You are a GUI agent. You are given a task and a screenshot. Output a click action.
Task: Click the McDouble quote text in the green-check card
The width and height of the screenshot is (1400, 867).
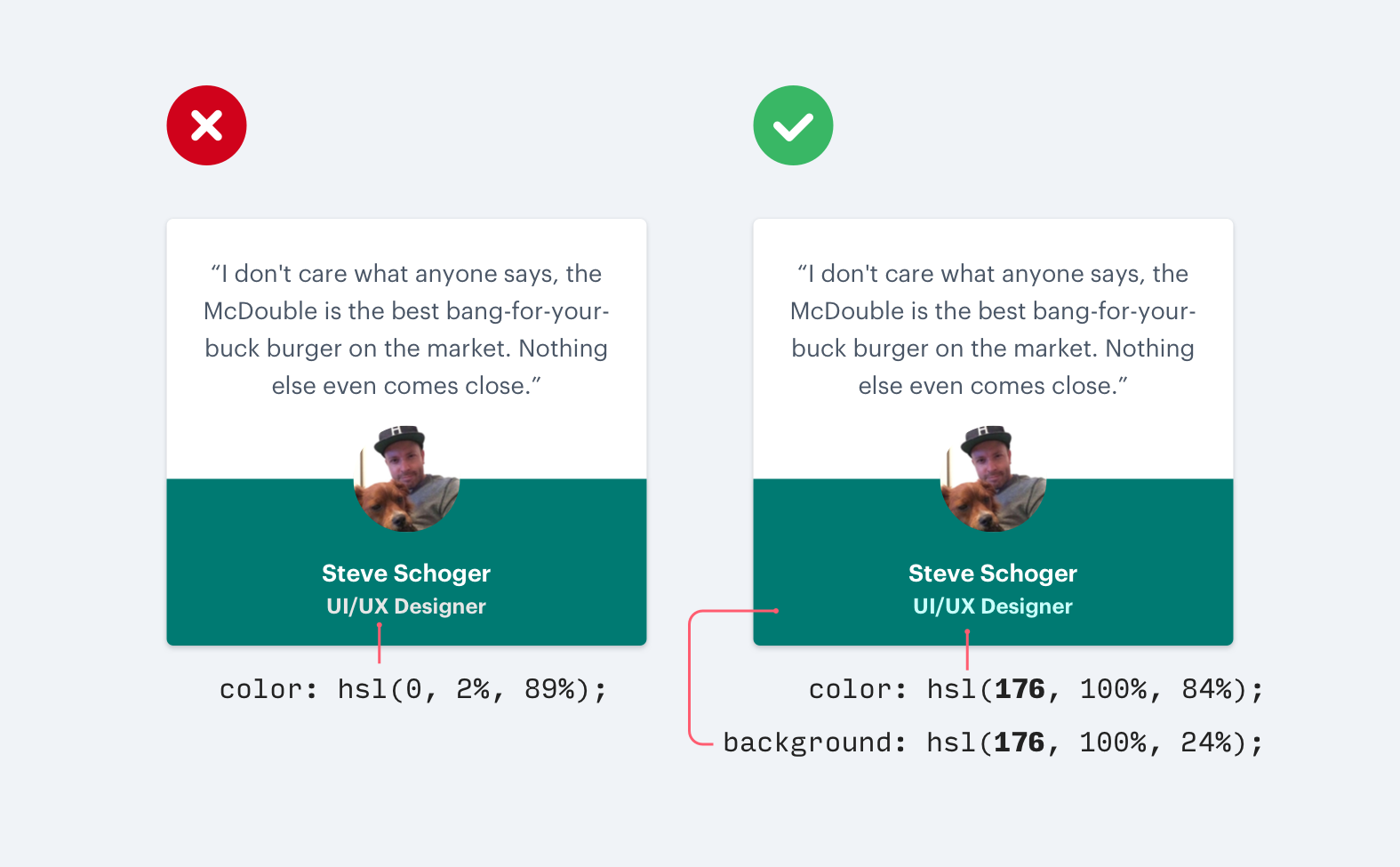[x=993, y=330]
